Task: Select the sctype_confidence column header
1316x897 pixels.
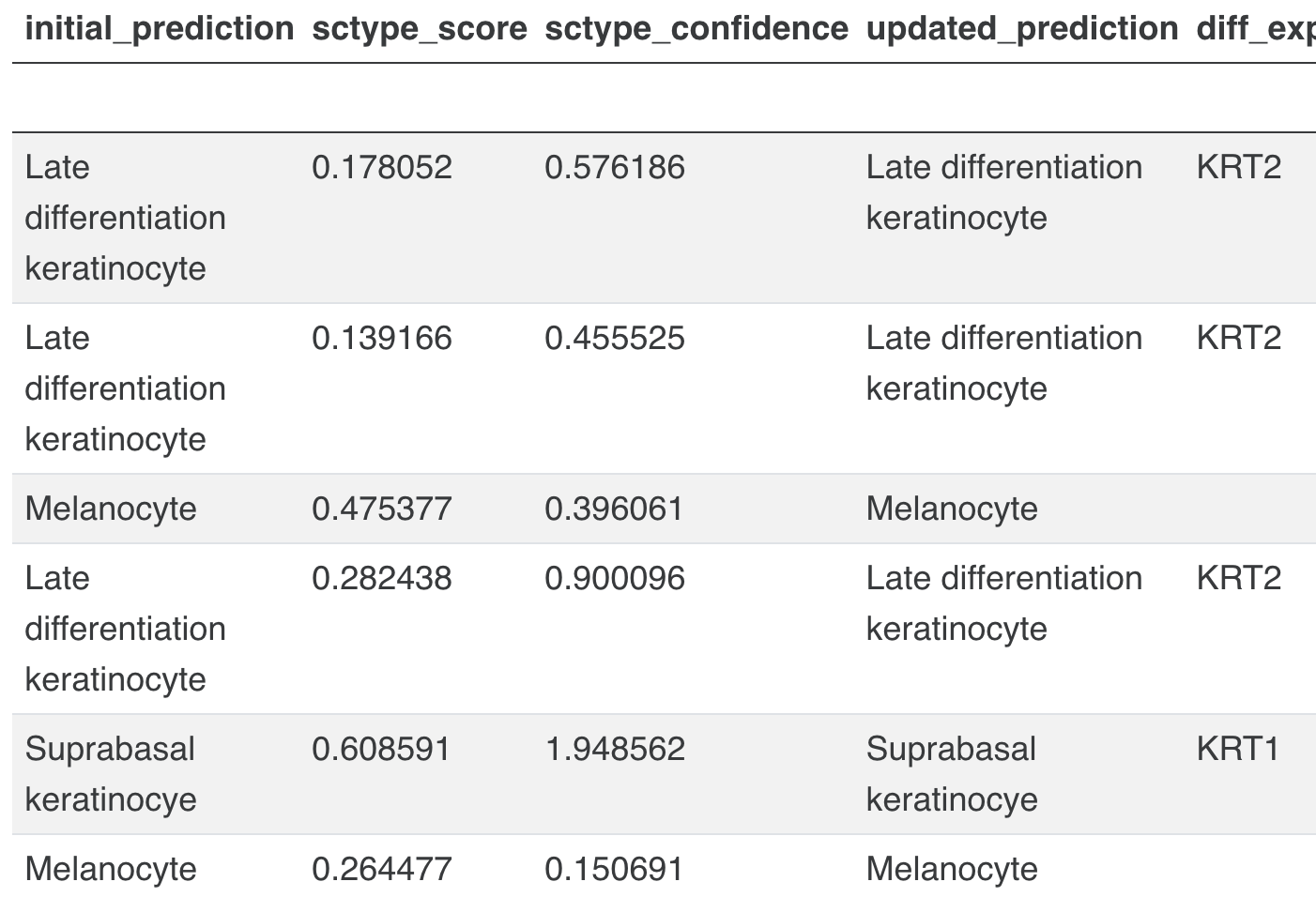Action: [696, 28]
